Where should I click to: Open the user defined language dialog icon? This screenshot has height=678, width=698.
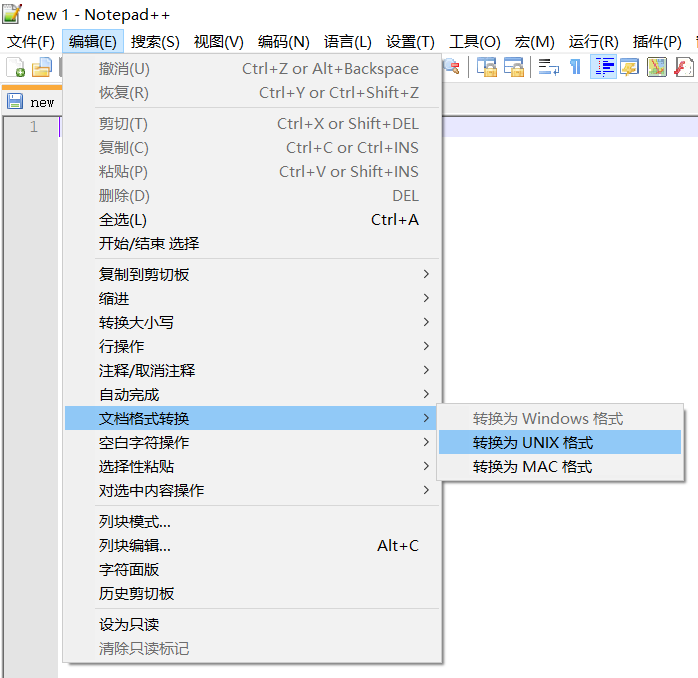pyautogui.click(x=629, y=68)
